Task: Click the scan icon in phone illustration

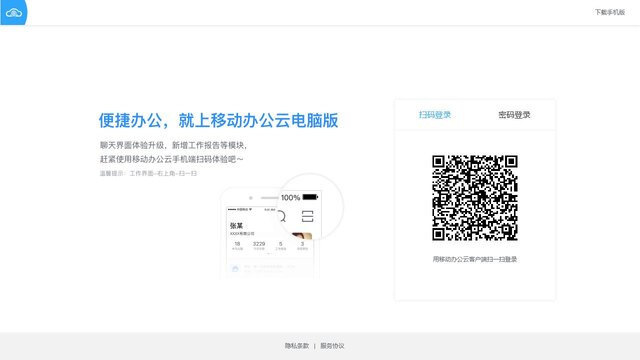Action: 307,216
